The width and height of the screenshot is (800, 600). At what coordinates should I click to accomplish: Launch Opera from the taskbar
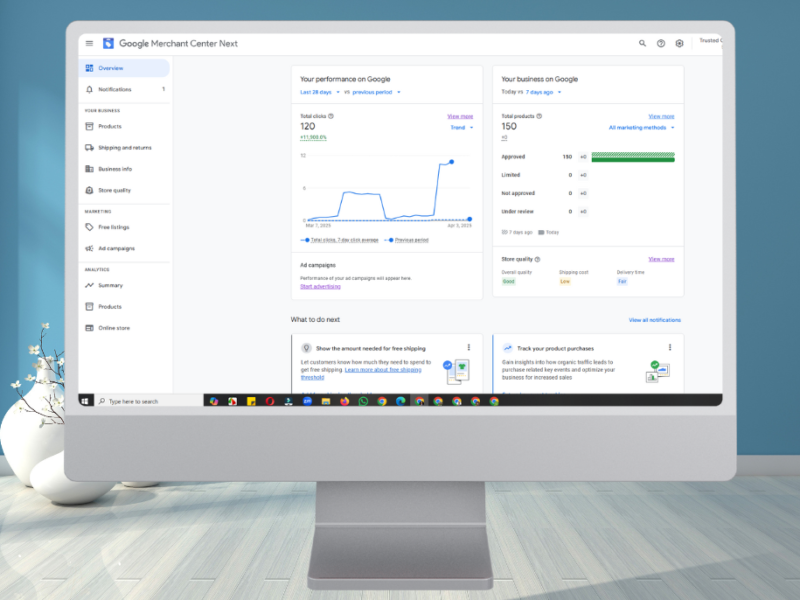(270, 402)
